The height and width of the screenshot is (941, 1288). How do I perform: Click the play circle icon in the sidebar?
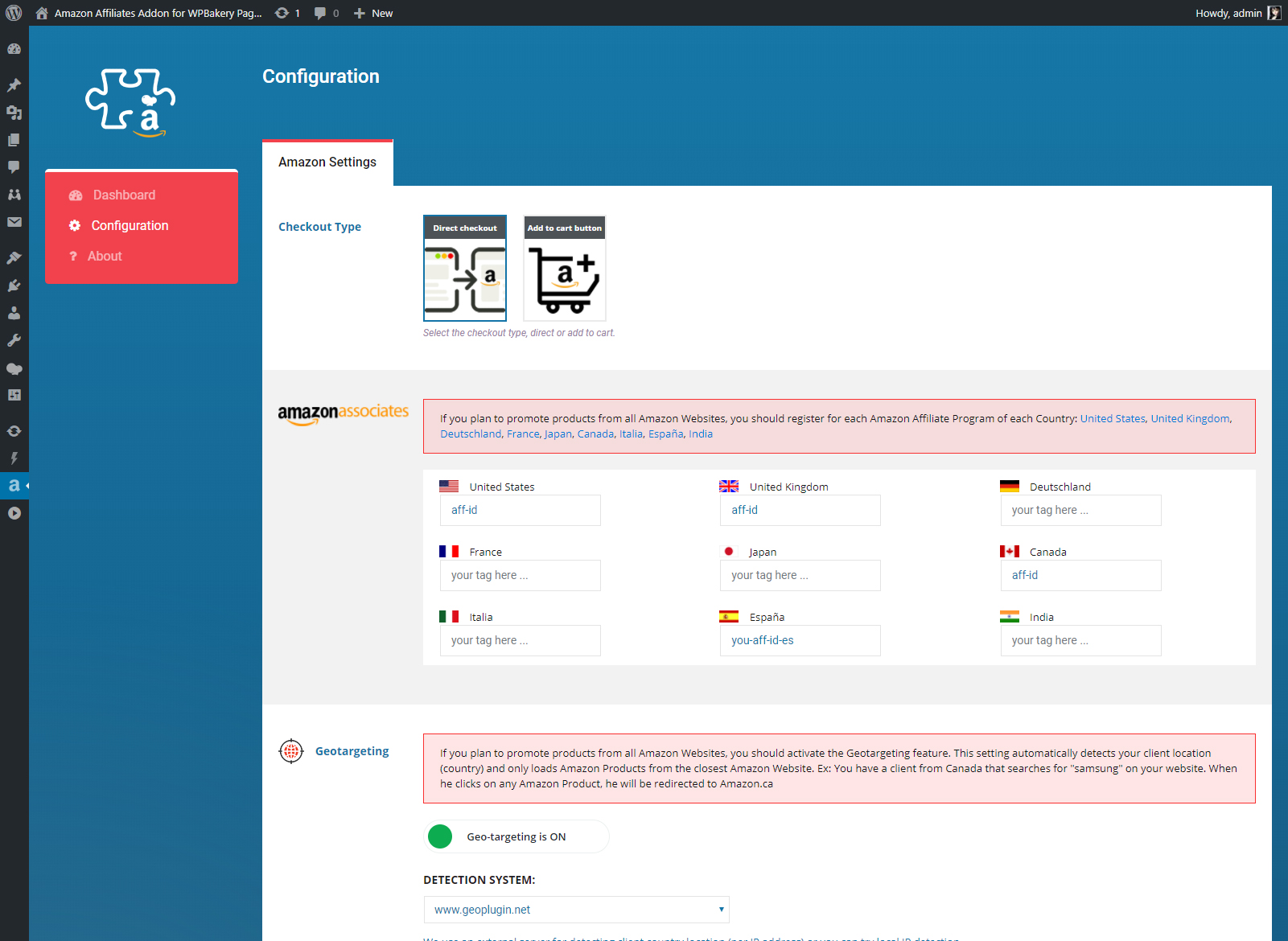click(14, 513)
